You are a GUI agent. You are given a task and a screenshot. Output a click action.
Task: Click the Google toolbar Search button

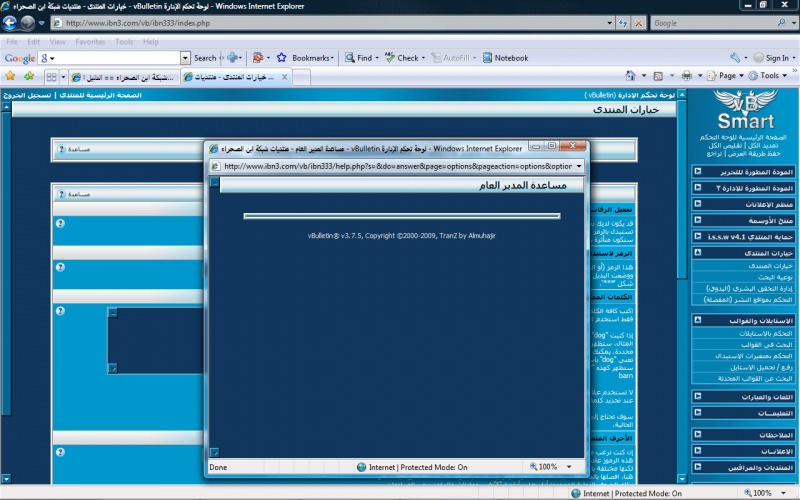(x=205, y=58)
